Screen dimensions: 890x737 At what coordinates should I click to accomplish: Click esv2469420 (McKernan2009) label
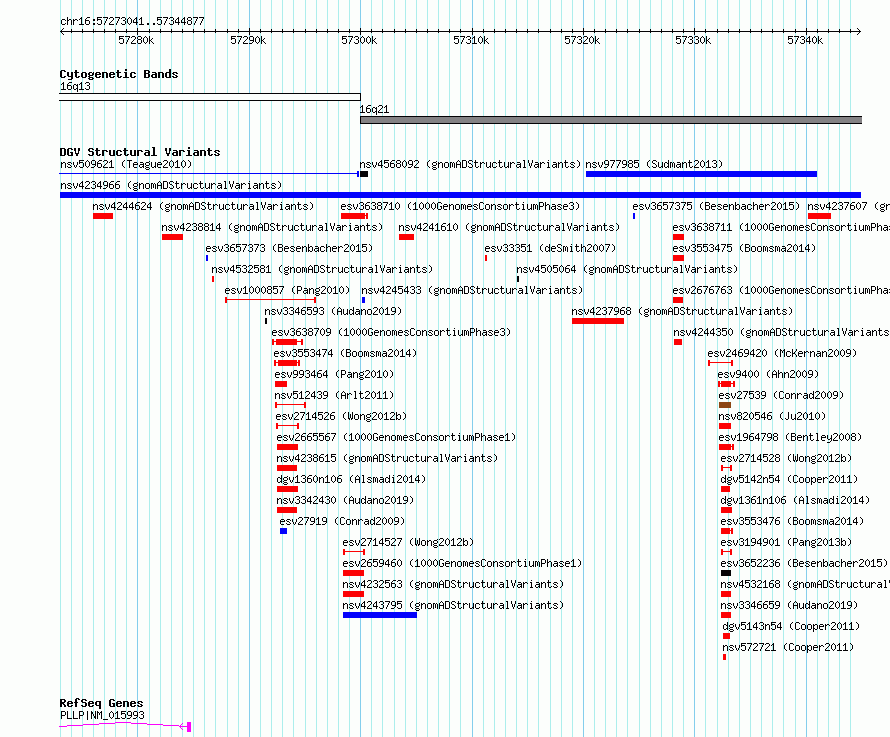[x=782, y=353]
